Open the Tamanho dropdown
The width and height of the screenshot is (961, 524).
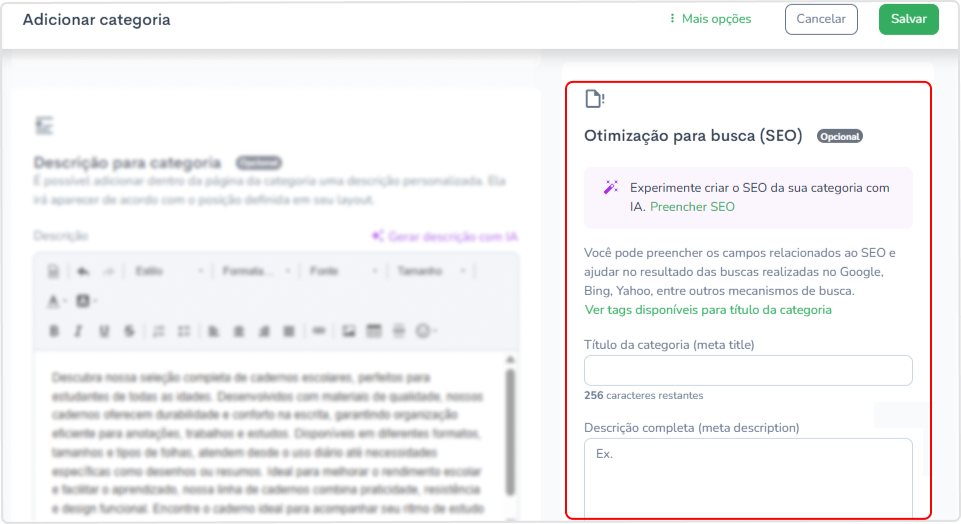click(x=431, y=271)
